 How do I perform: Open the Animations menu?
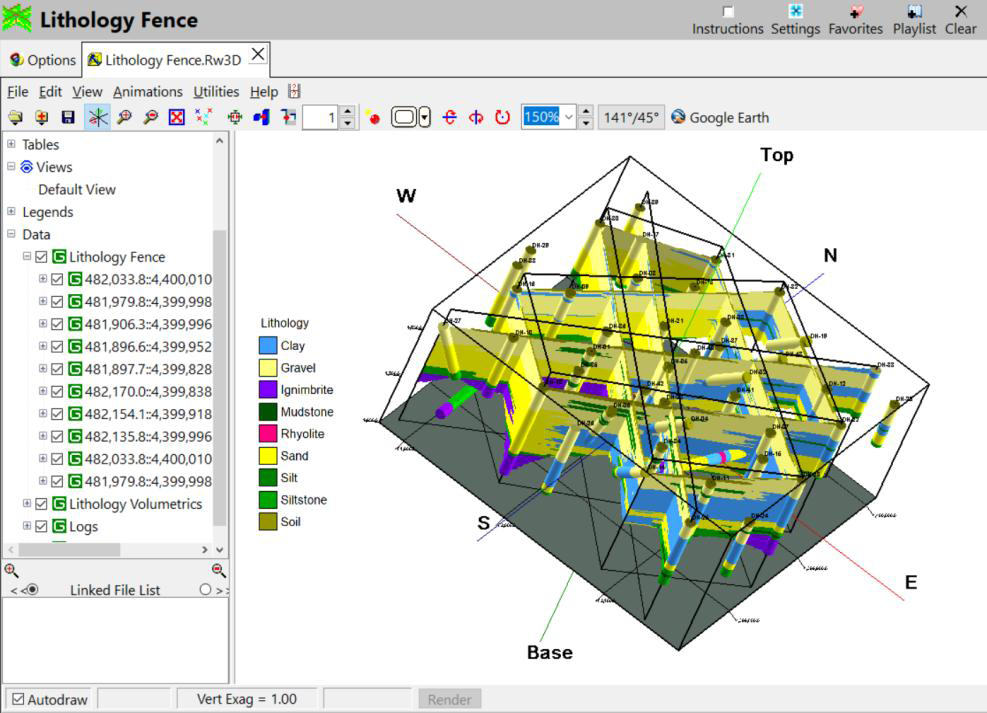click(x=148, y=91)
